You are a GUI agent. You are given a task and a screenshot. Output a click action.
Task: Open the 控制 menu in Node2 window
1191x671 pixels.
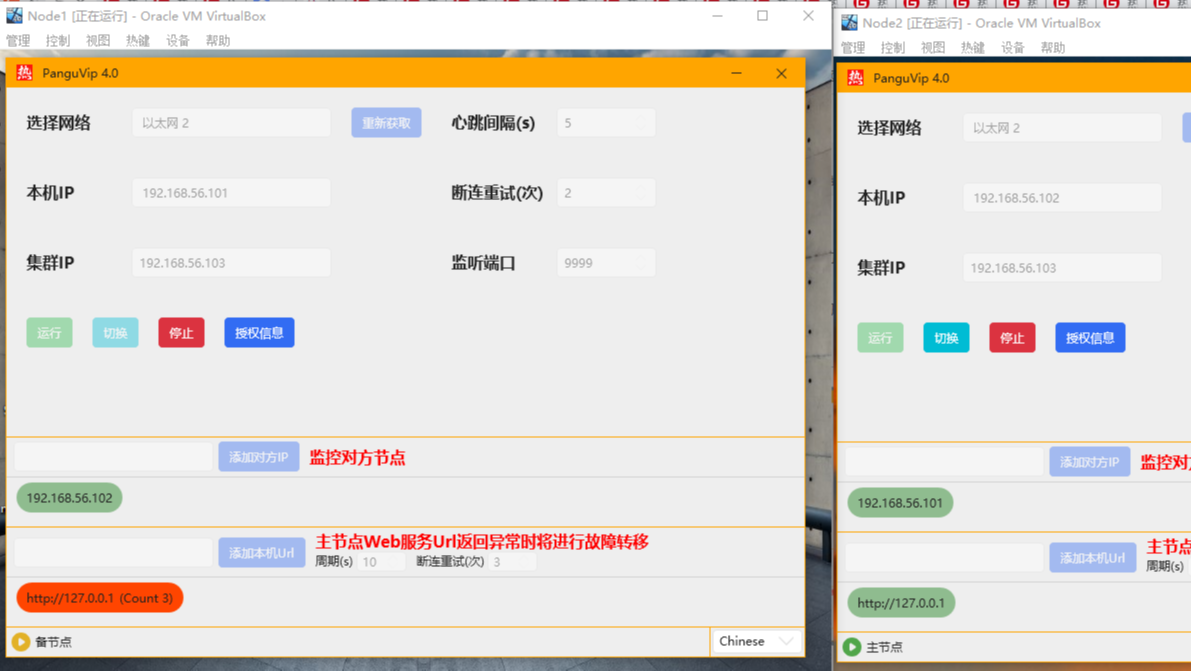[893, 46]
